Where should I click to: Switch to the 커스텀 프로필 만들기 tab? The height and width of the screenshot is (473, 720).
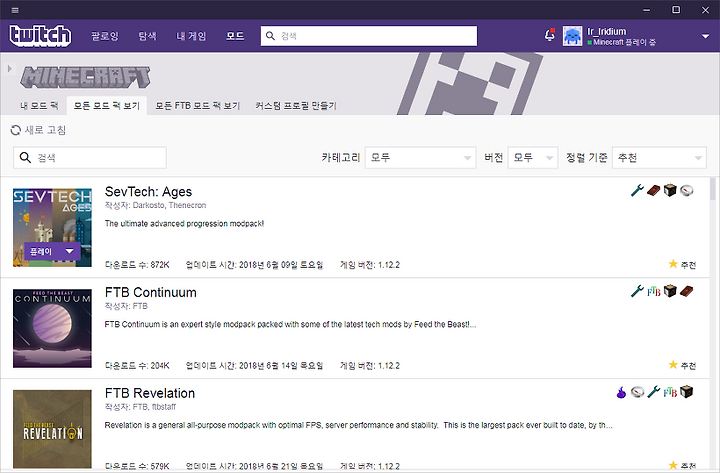click(x=296, y=106)
